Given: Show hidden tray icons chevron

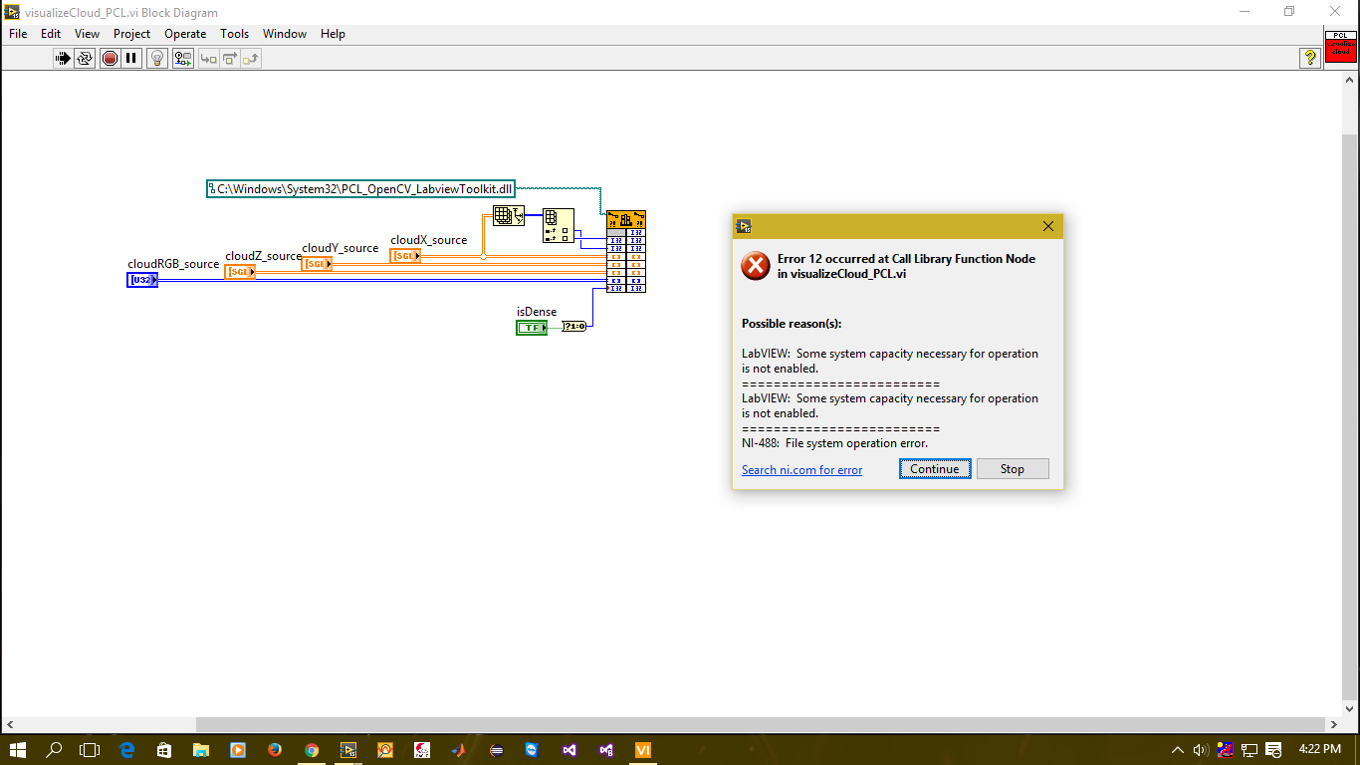Looking at the screenshot, I should [1177, 749].
